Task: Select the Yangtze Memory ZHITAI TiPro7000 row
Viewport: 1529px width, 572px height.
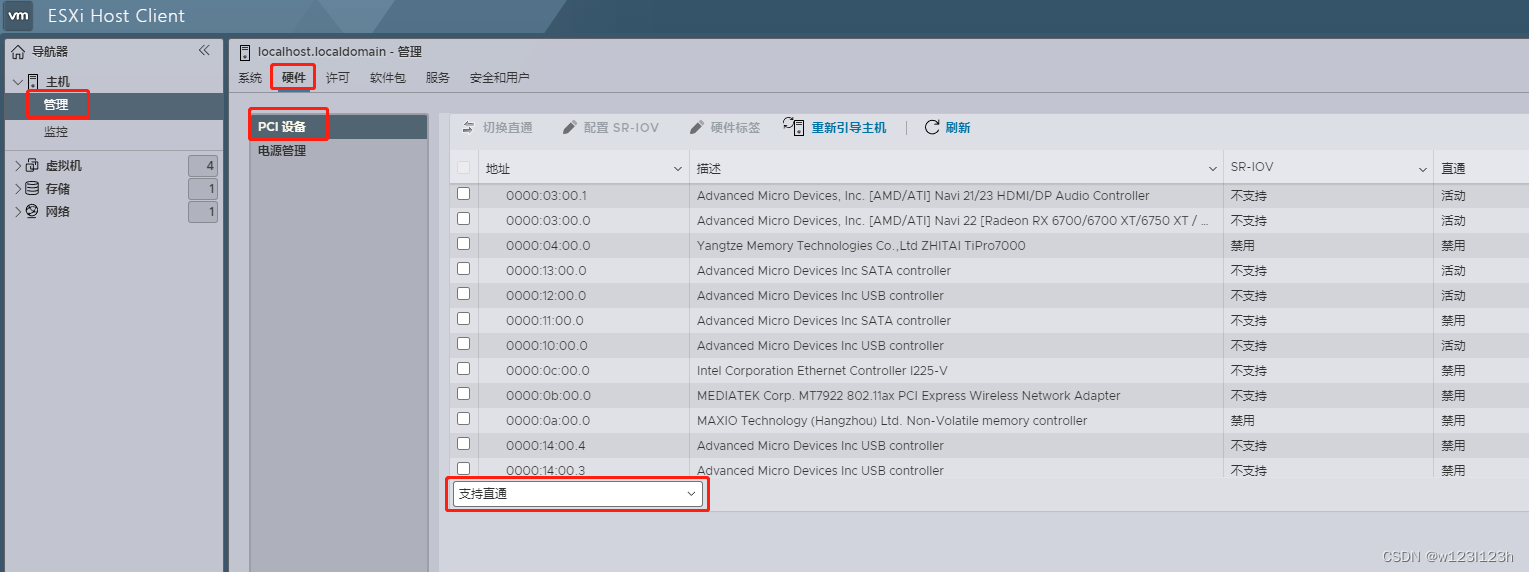Action: (x=989, y=245)
